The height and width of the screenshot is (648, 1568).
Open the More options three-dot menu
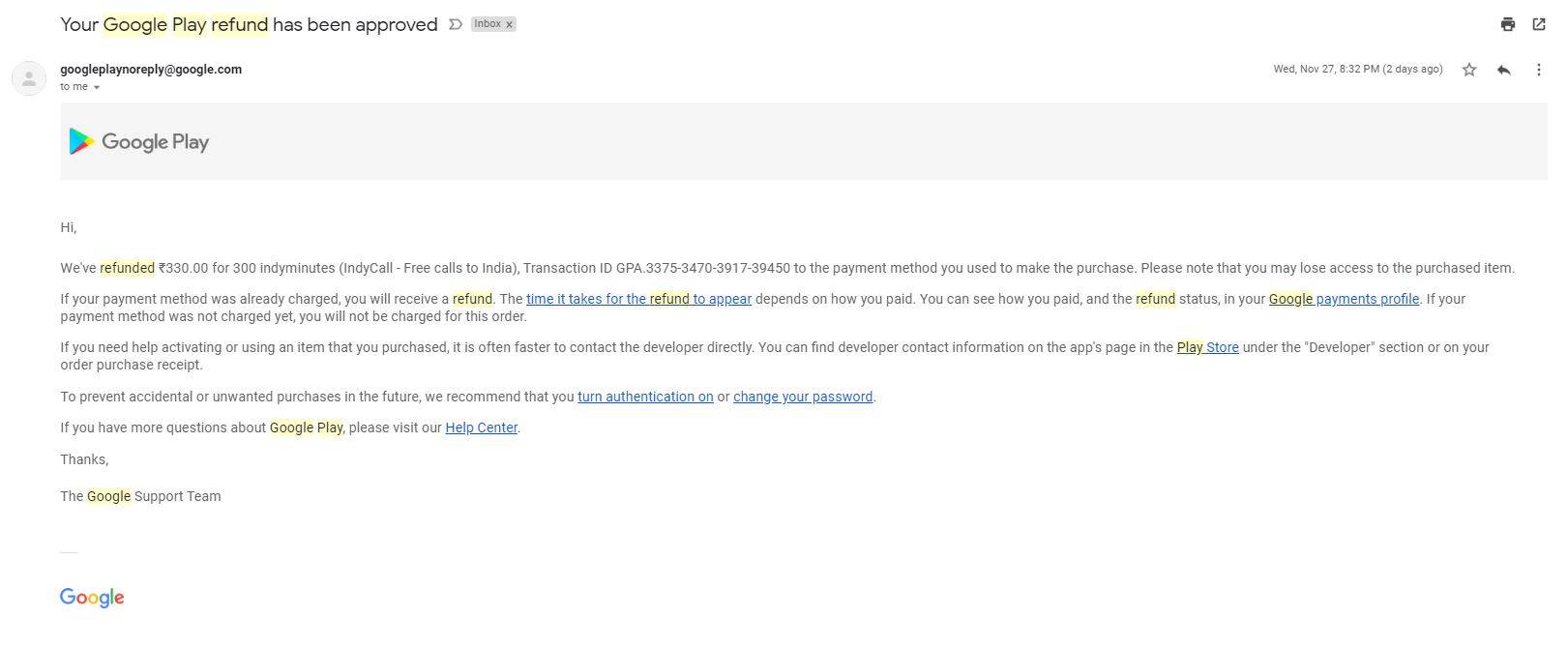click(1538, 70)
